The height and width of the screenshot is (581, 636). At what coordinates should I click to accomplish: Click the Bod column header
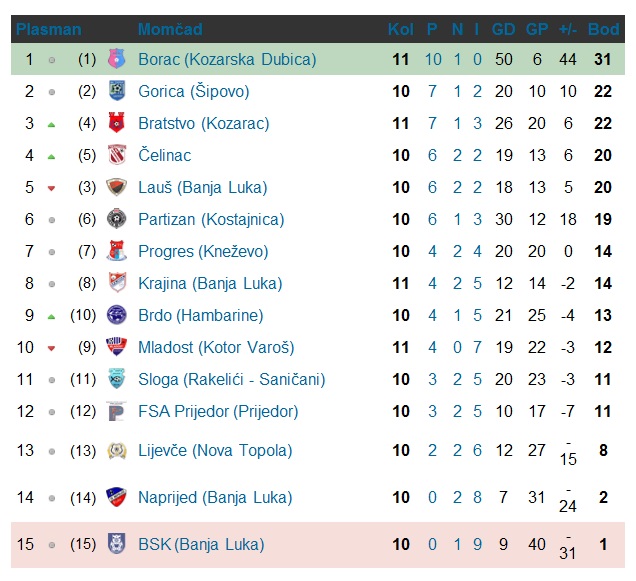point(604,30)
